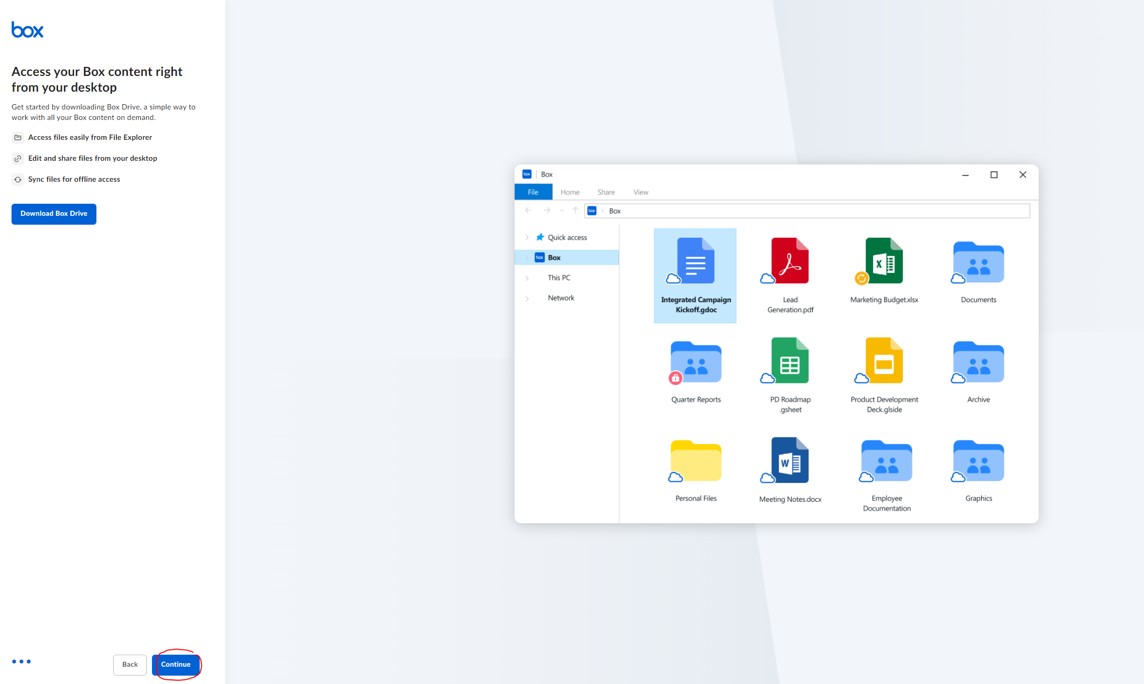
Task: Click the three-dot progress indicator
Action: tap(21, 661)
